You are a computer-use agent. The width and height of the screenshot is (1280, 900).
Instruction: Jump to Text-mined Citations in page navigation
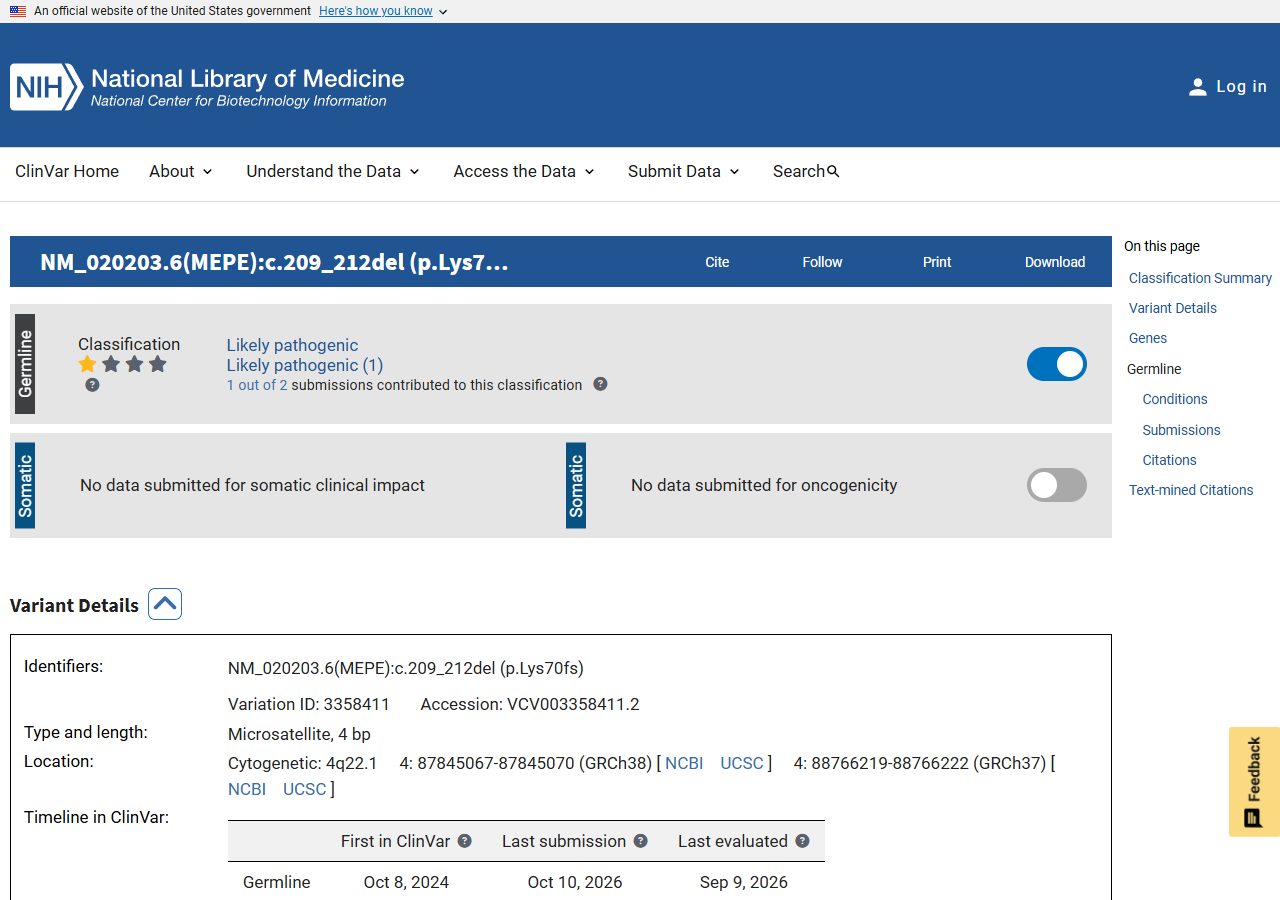click(1191, 490)
